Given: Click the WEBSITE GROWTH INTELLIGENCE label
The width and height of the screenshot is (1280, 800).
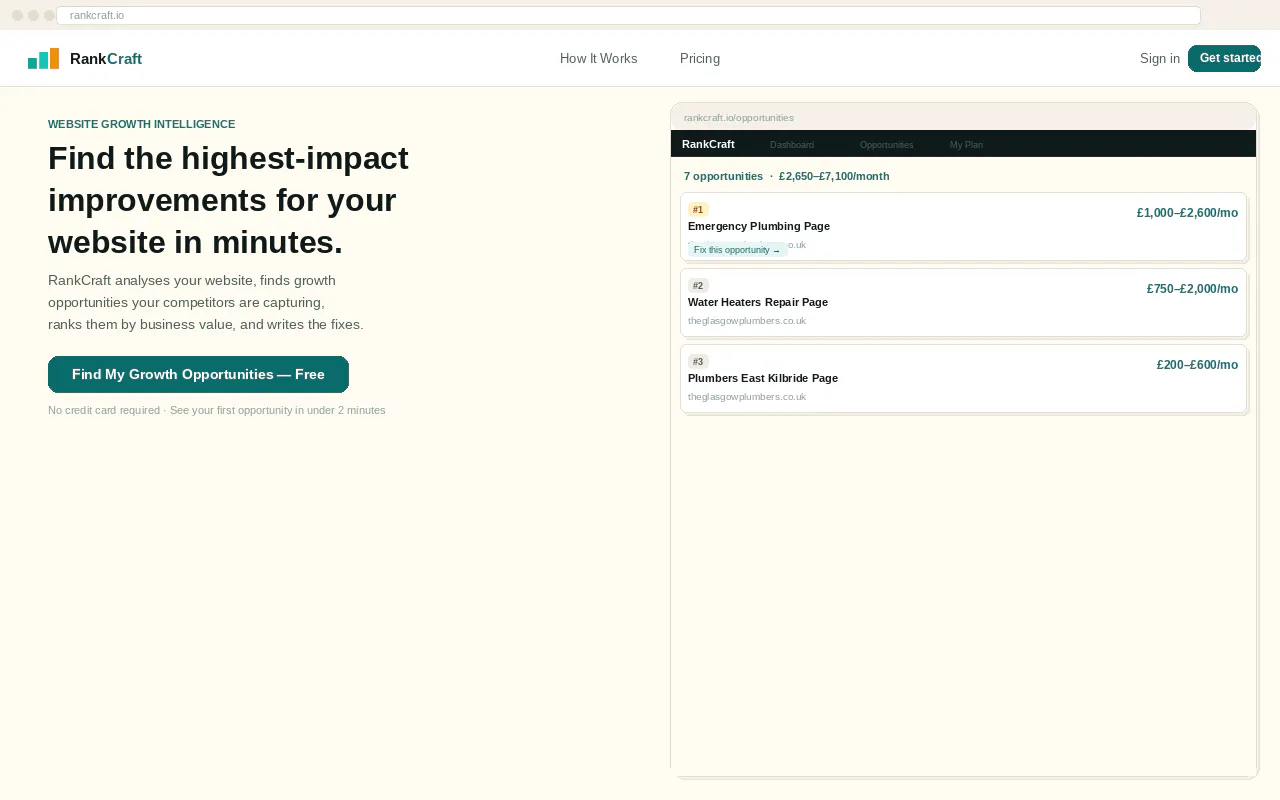Looking at the screenshot, I should [141, 124].
